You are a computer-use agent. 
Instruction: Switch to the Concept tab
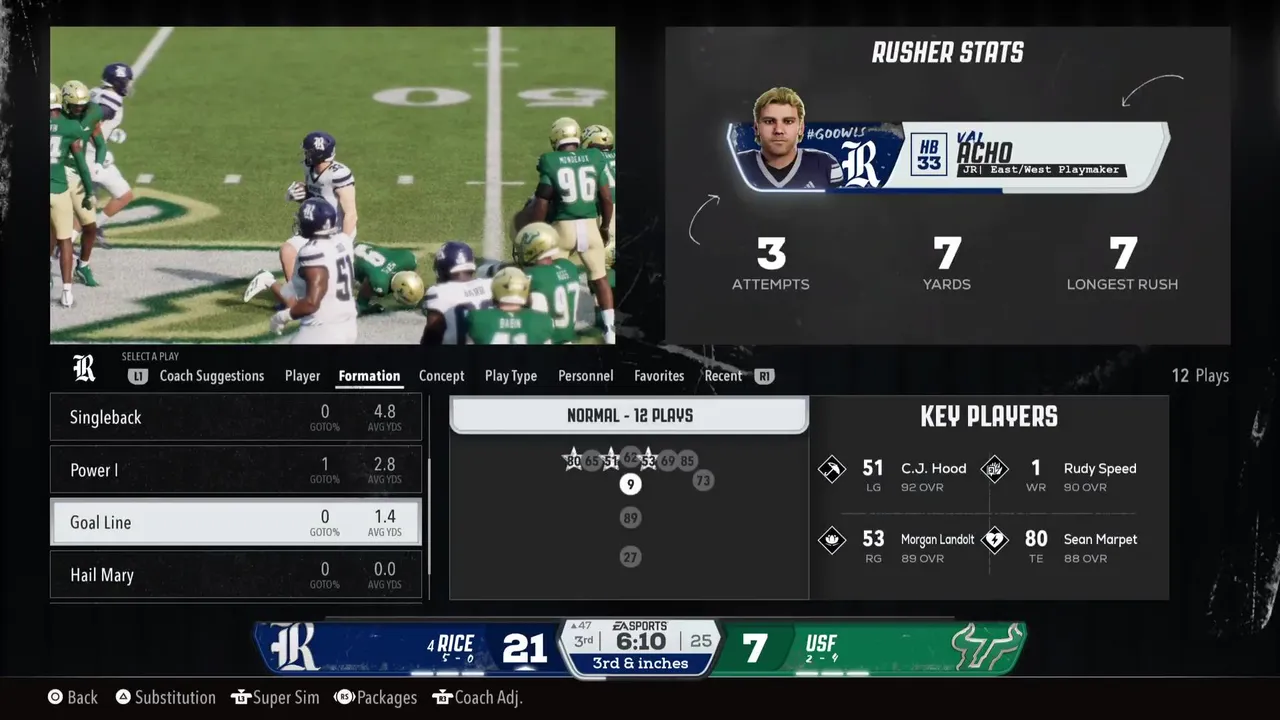coord(442,376)
